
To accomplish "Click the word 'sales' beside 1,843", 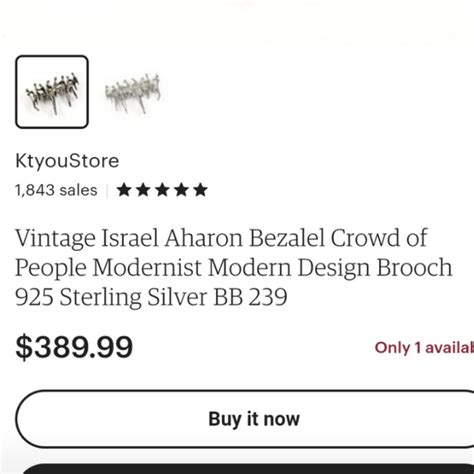I will pos(79,190).
